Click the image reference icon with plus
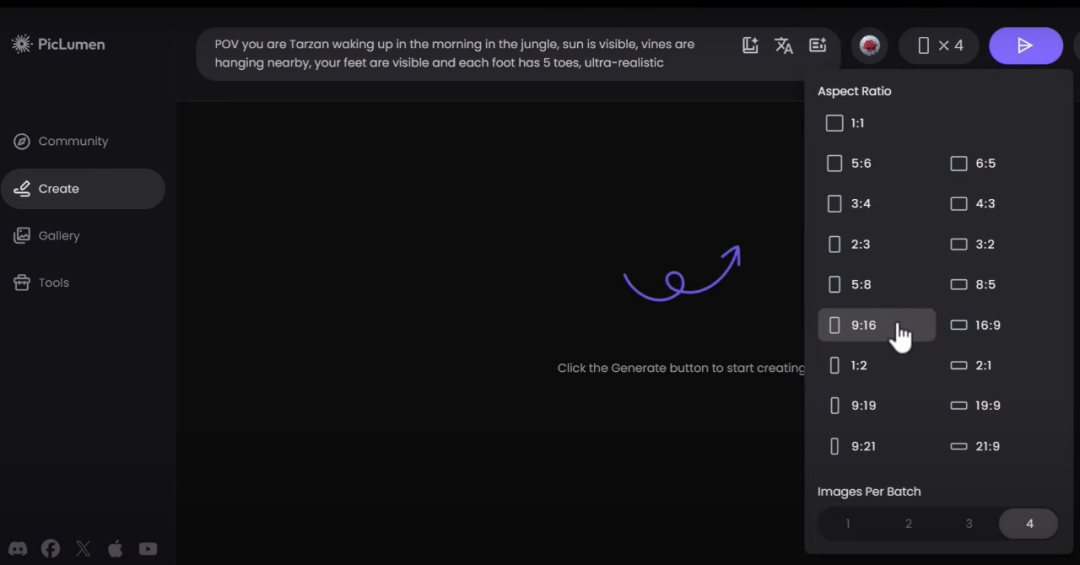 pyautogui.click(x=751, y=45)
